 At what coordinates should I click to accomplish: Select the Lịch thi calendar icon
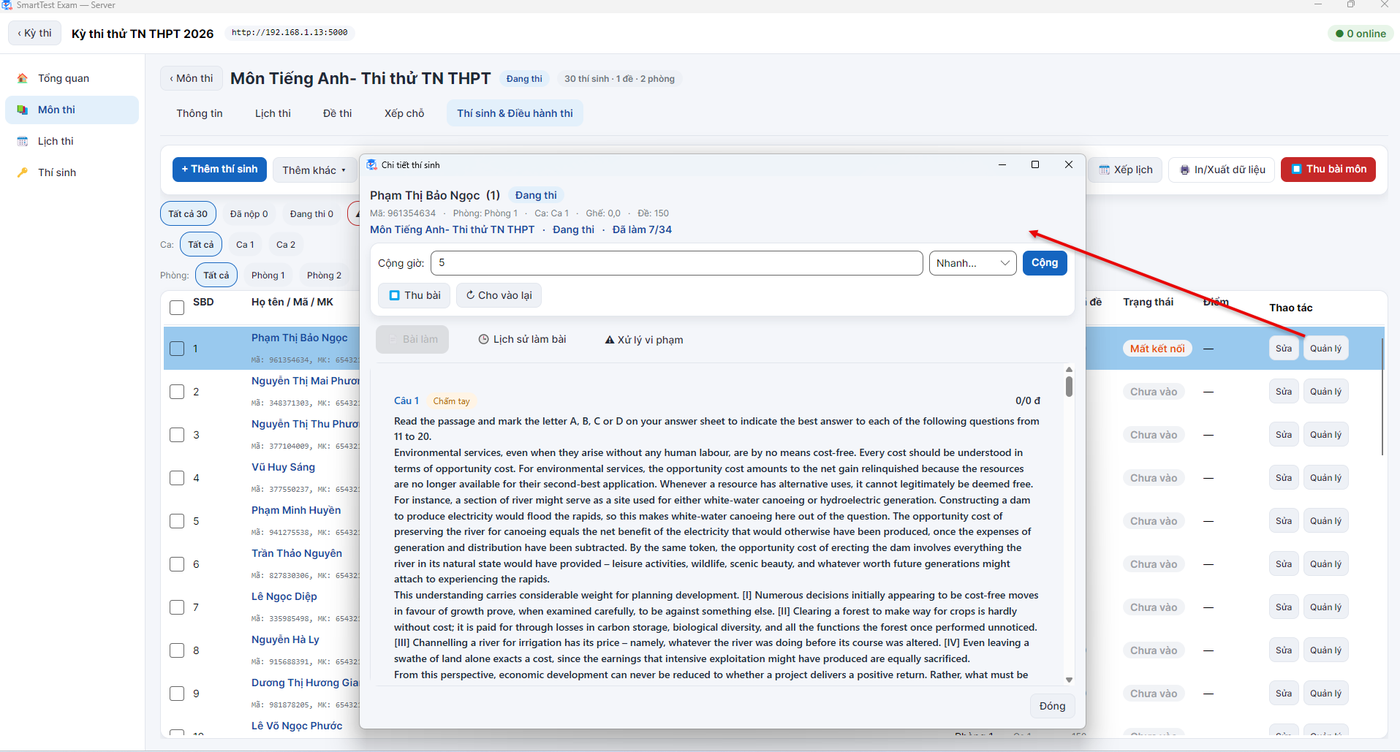coord(22,141)
